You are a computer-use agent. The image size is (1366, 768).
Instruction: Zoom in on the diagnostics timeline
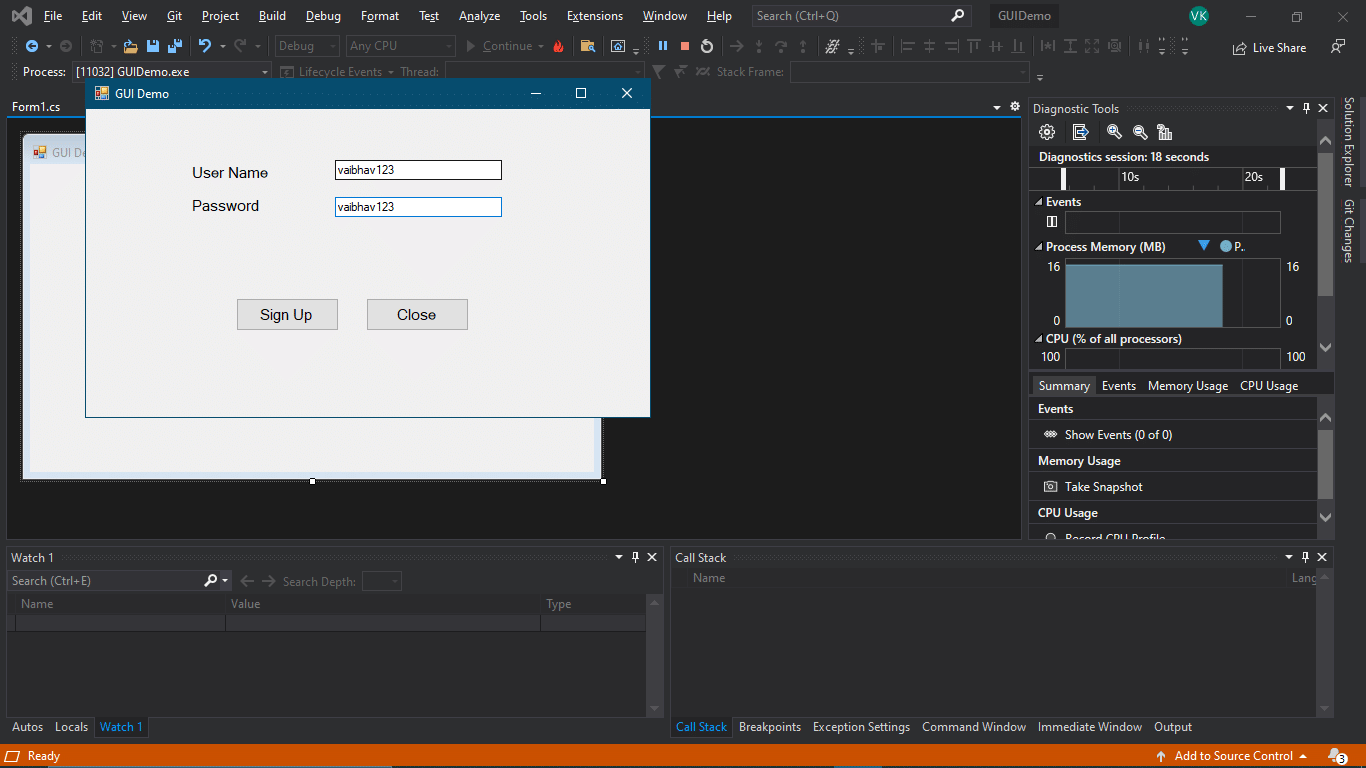[x=1114, y=132]
